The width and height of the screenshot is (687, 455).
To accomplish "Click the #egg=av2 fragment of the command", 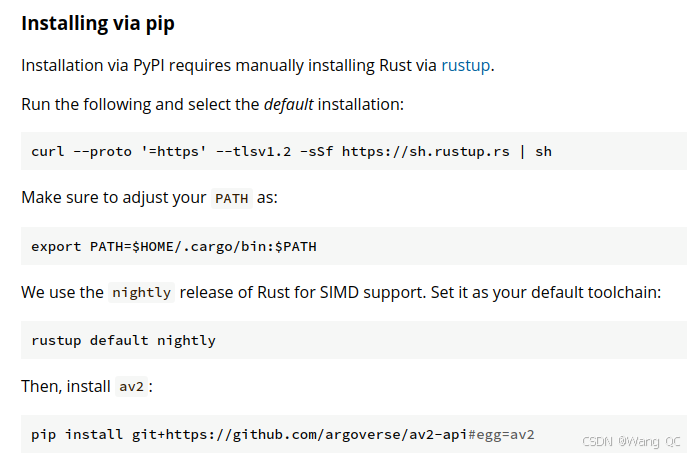I will (x=501, y=435).
